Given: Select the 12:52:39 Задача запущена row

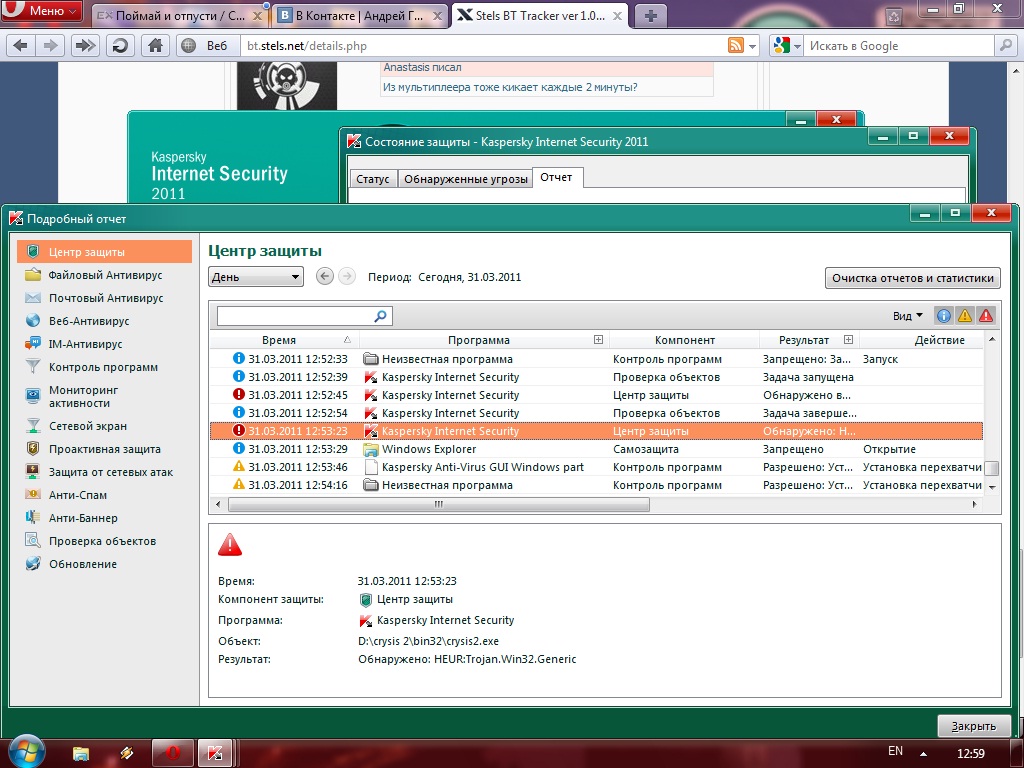Looking at the screenshot, I should 596,377.
